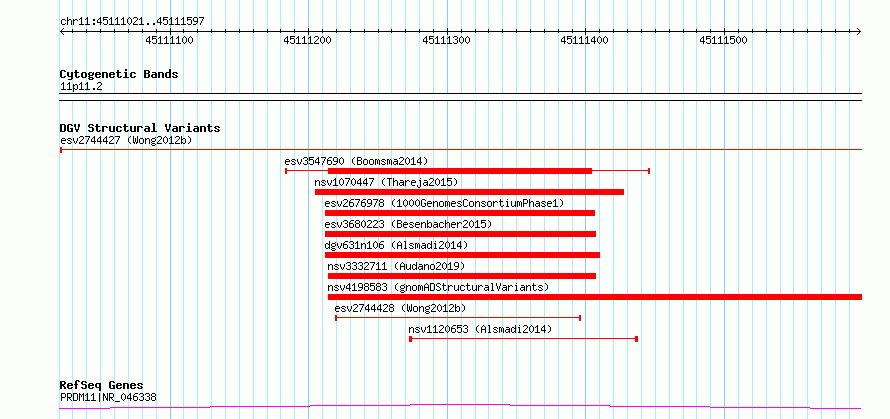Image resolution: width=890 pixels, height=419 pixels.
Task: Click the red bar under nsv3332711
Action: click(462, 276)
